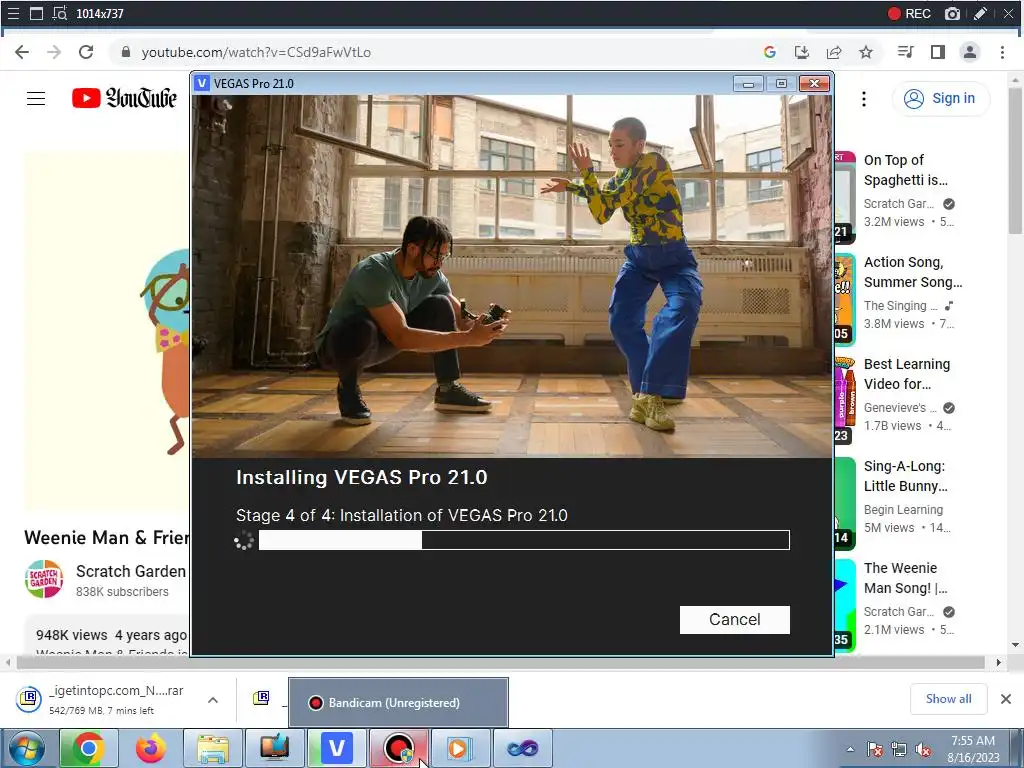Click the Firefox taskbar icon

[x=150, y=748]
